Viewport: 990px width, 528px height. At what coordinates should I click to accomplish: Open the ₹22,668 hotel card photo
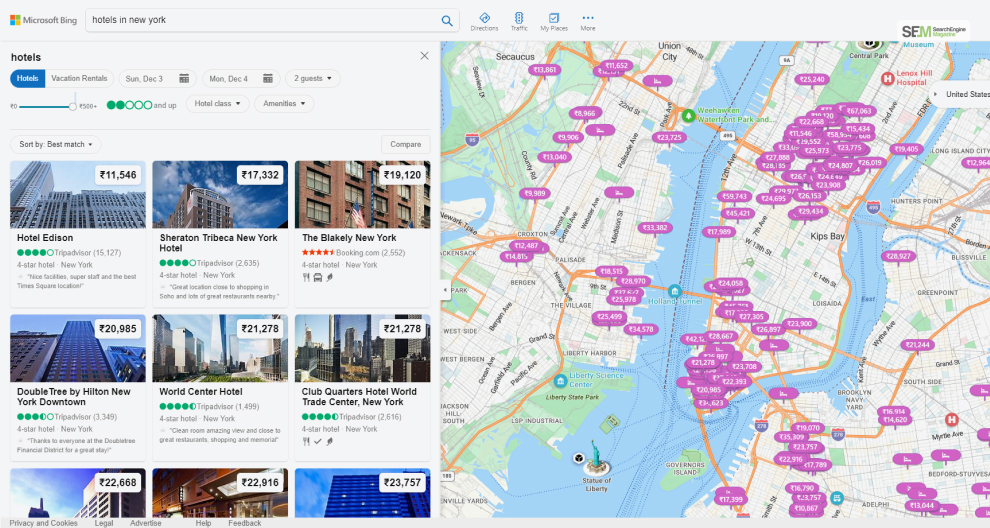(x=78, y=493)
